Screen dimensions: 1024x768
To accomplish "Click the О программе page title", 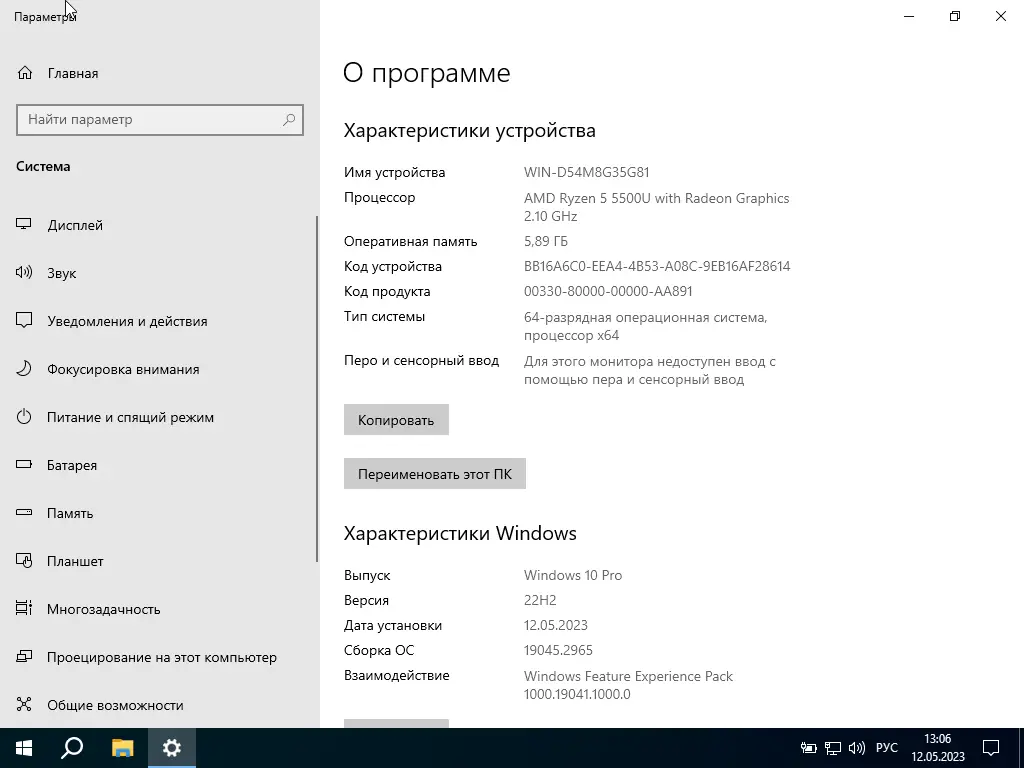I will click(426, 73).
